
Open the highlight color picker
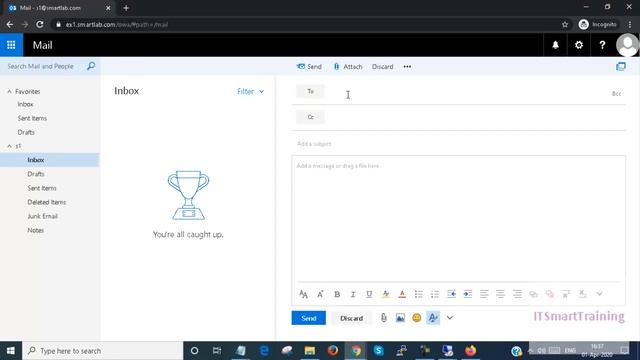tap(386, 294)
